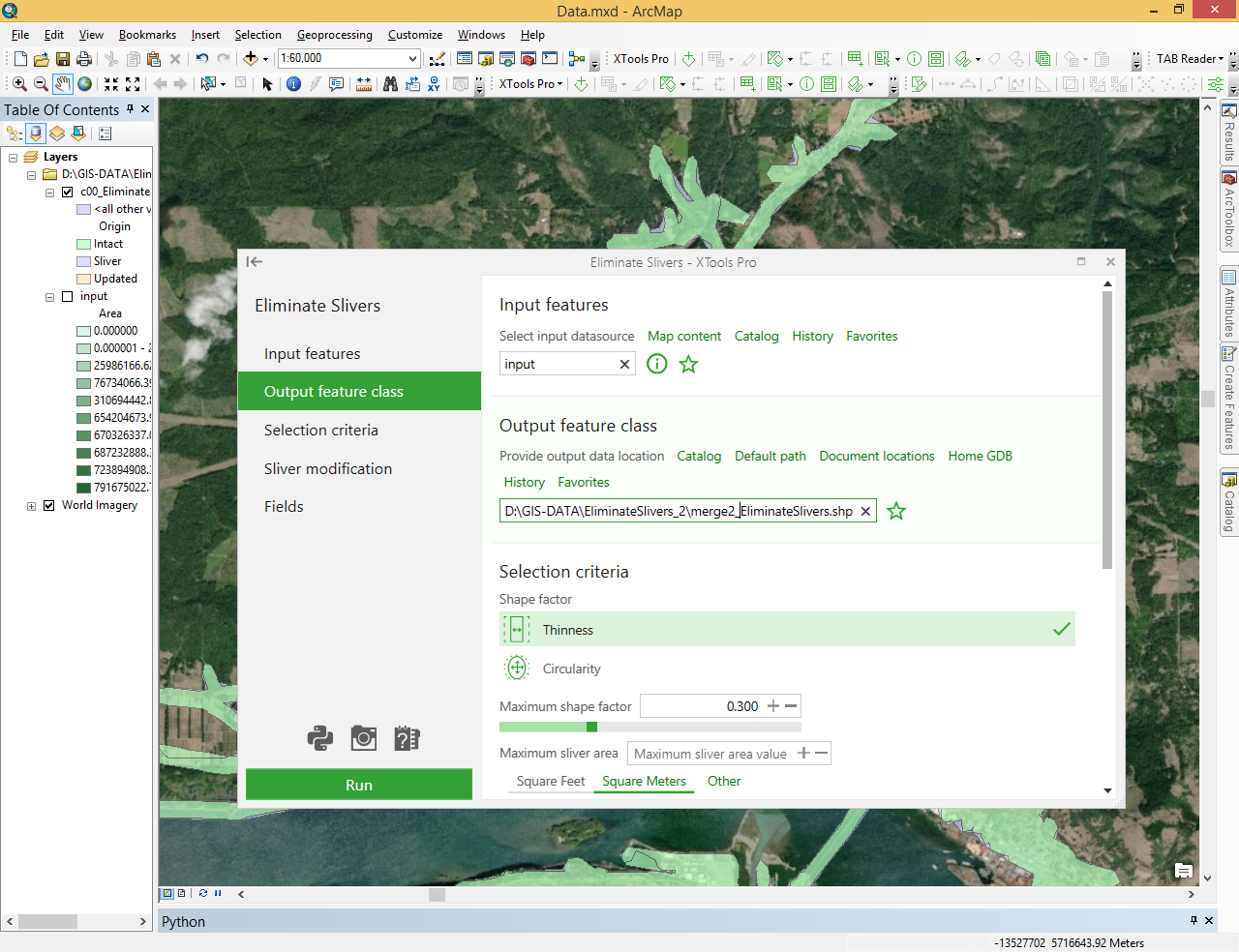Select the Thinness shape factor option
This screenshot has height=952, width=1239.
pos(787,630)
